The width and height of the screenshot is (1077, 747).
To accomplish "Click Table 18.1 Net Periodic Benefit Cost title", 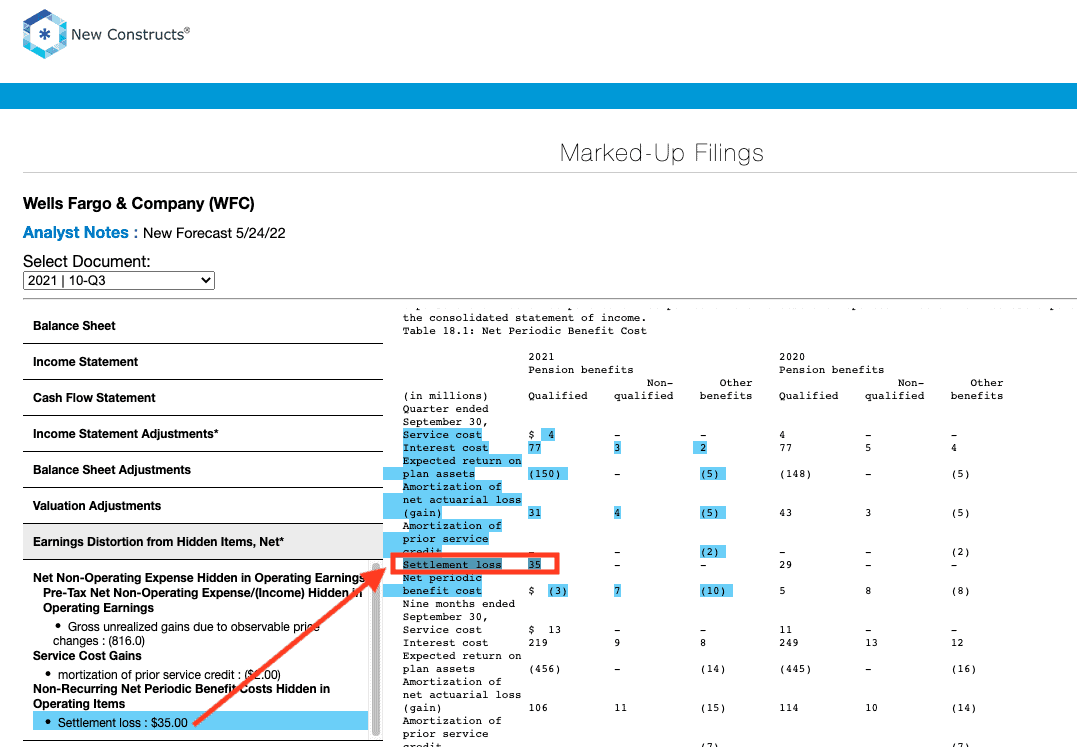I will (524, 331).
